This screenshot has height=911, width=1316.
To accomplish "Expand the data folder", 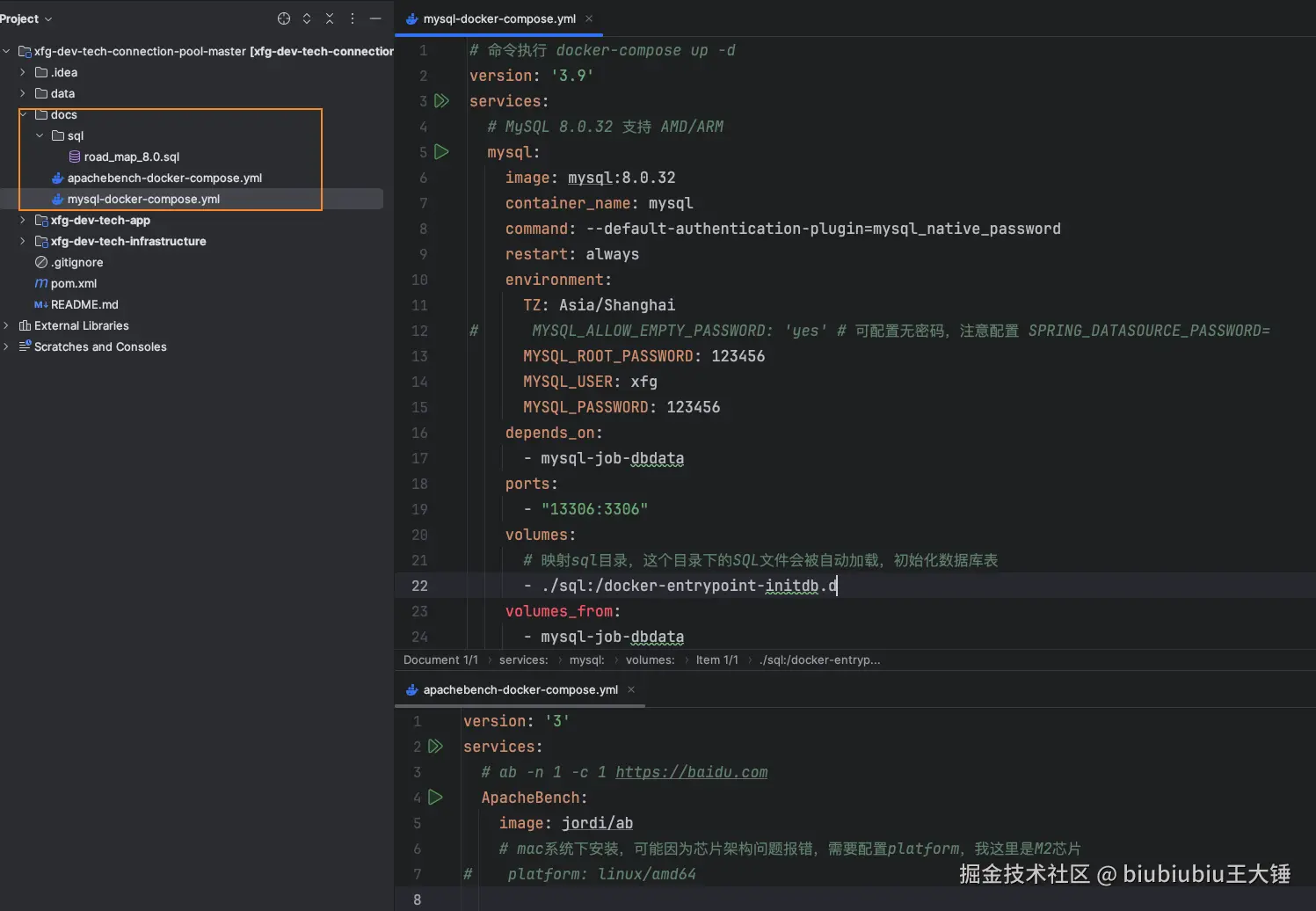I will pyautogui.click(x=23, y=93).
